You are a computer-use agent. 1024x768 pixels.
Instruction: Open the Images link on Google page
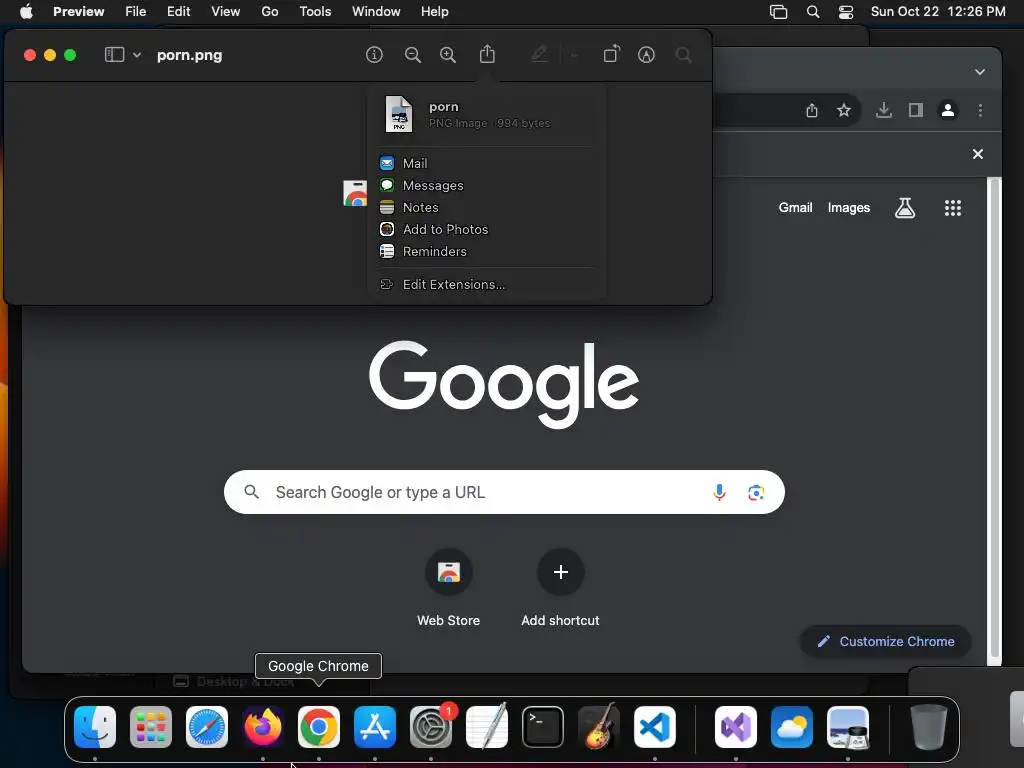pos(849,208)
